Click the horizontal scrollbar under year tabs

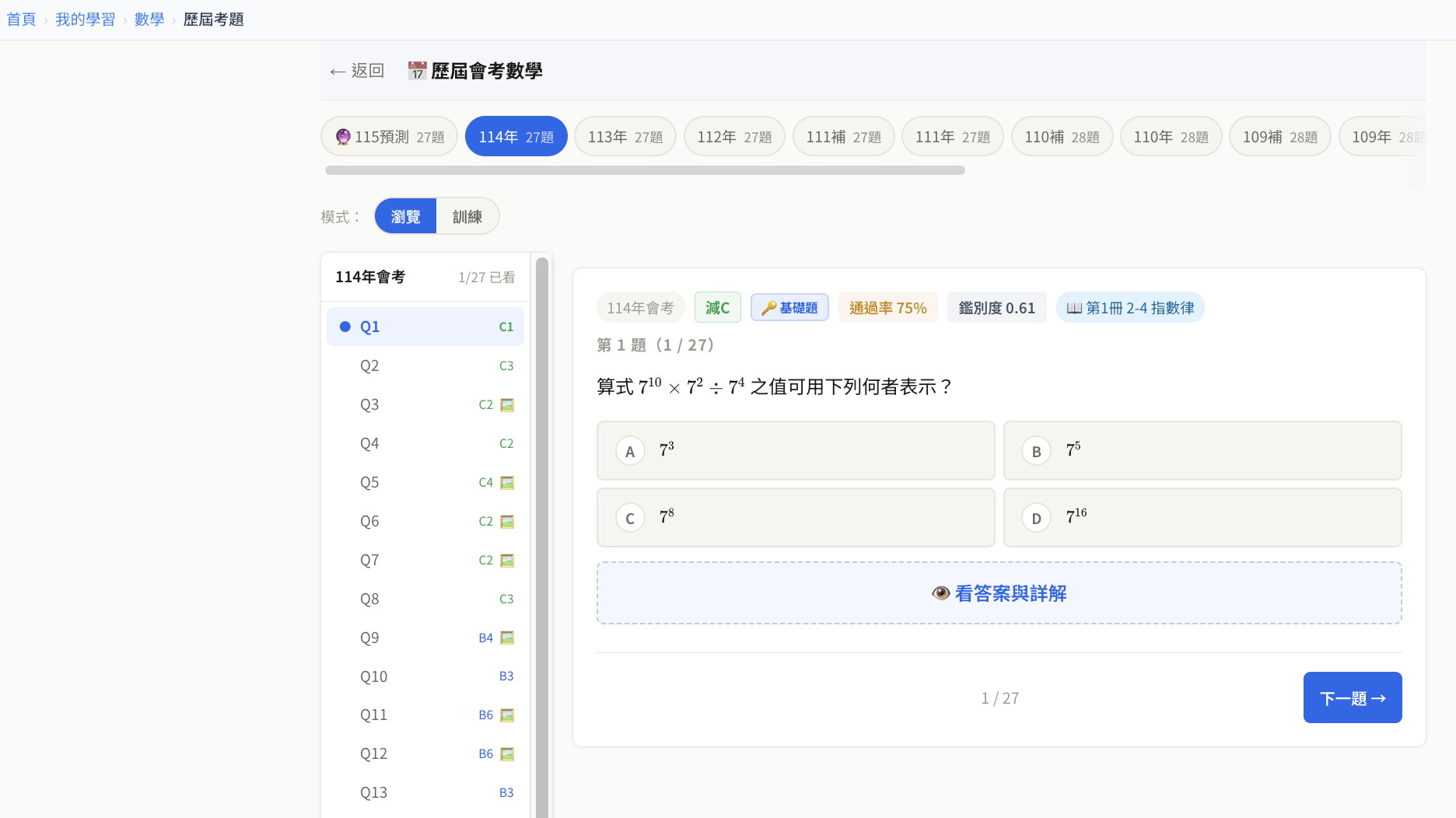pyautogui.click(x=644, y=170)
